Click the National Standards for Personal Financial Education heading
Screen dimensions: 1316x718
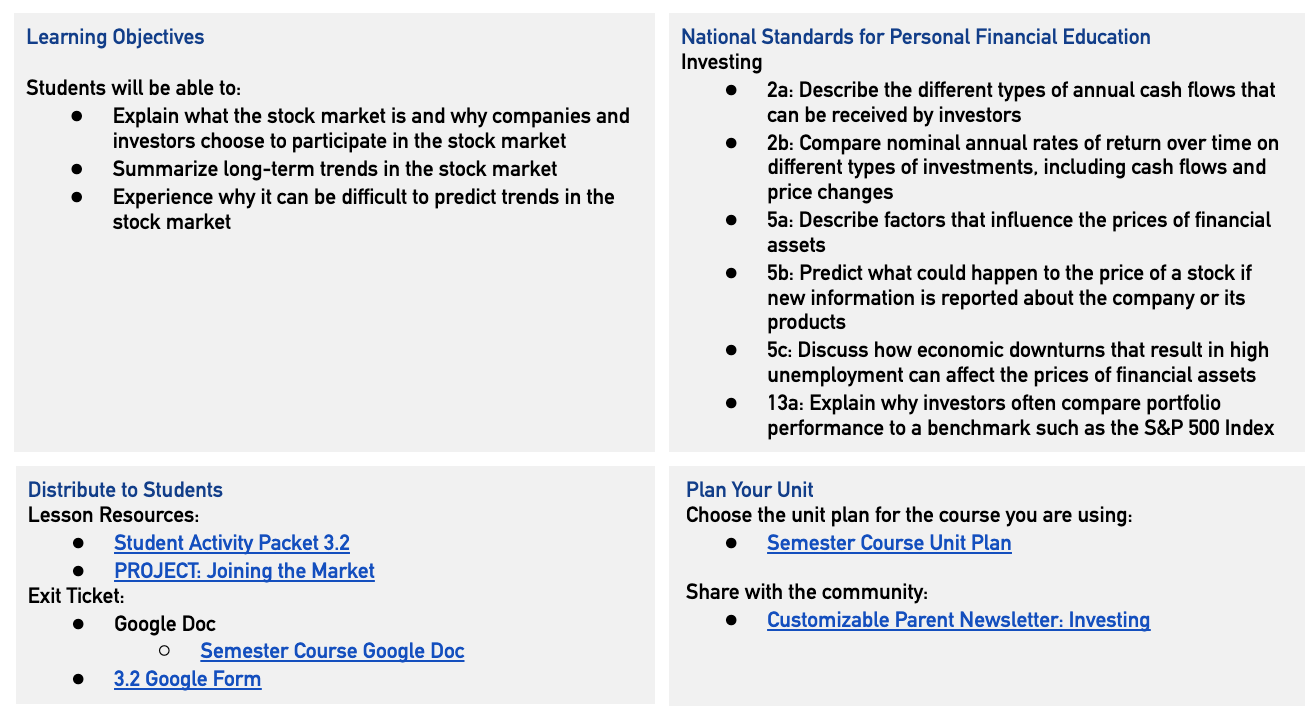click(x=915, y=37)
